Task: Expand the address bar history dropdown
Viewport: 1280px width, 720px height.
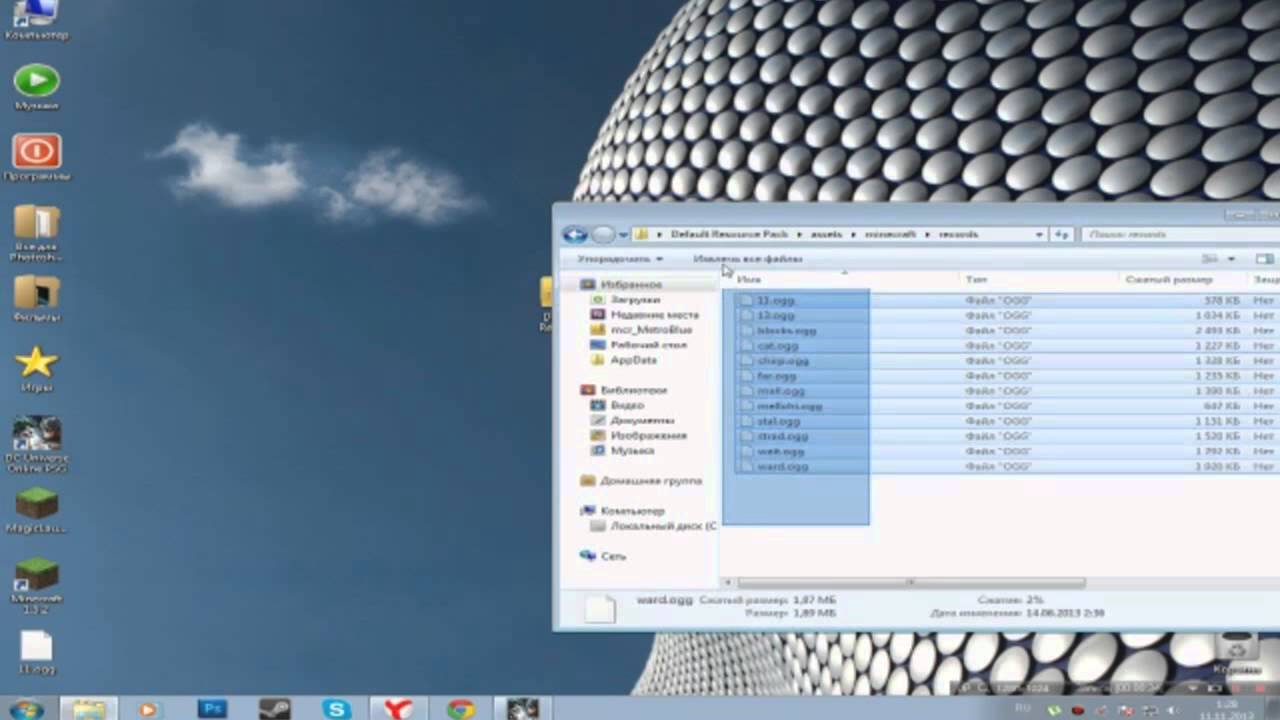Action: tap(1040, 234)
